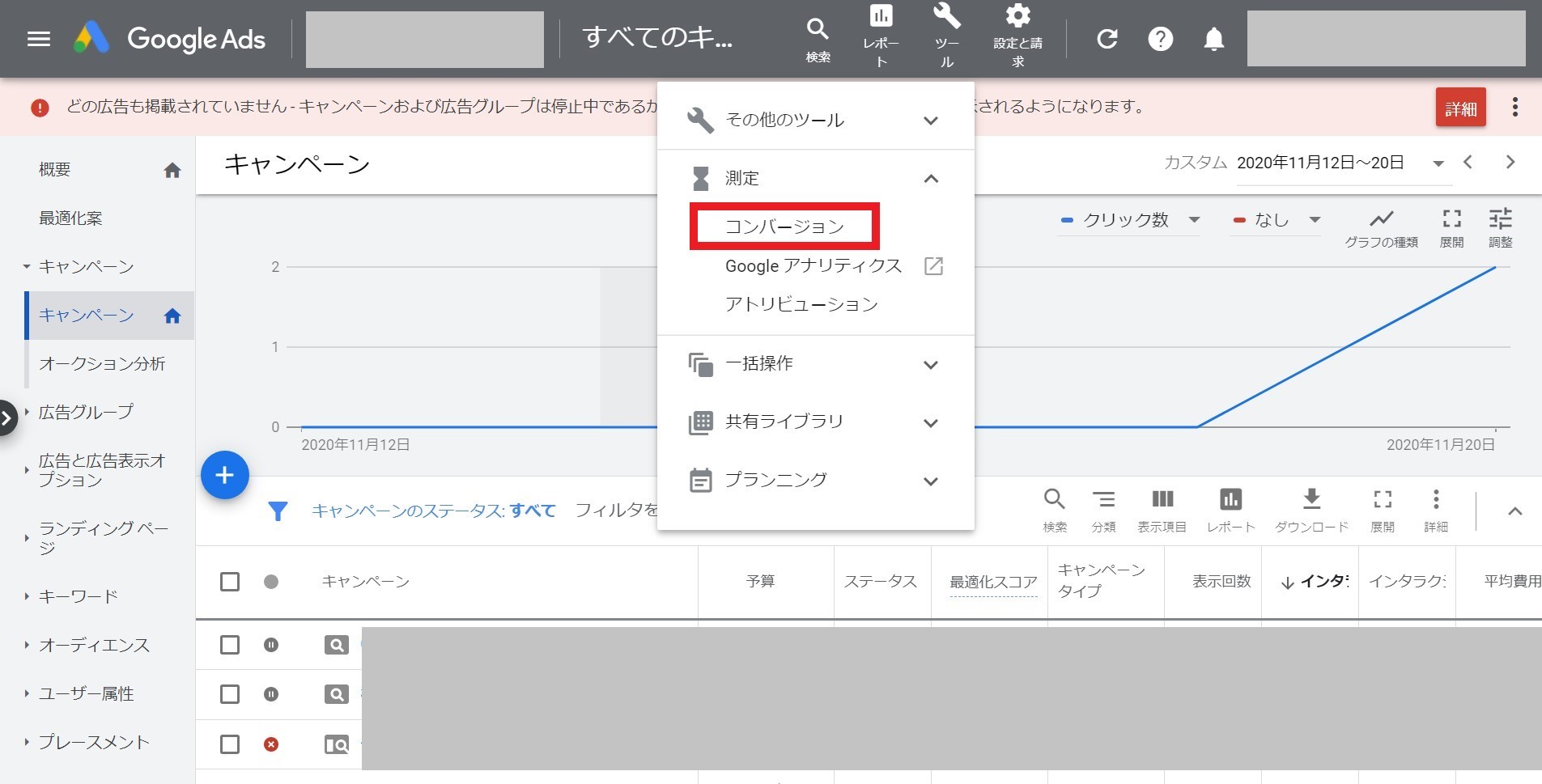This screenshot has width=1542, height=784.
Task: Check the second campaign row checkbox
Action: pos(230,694)
